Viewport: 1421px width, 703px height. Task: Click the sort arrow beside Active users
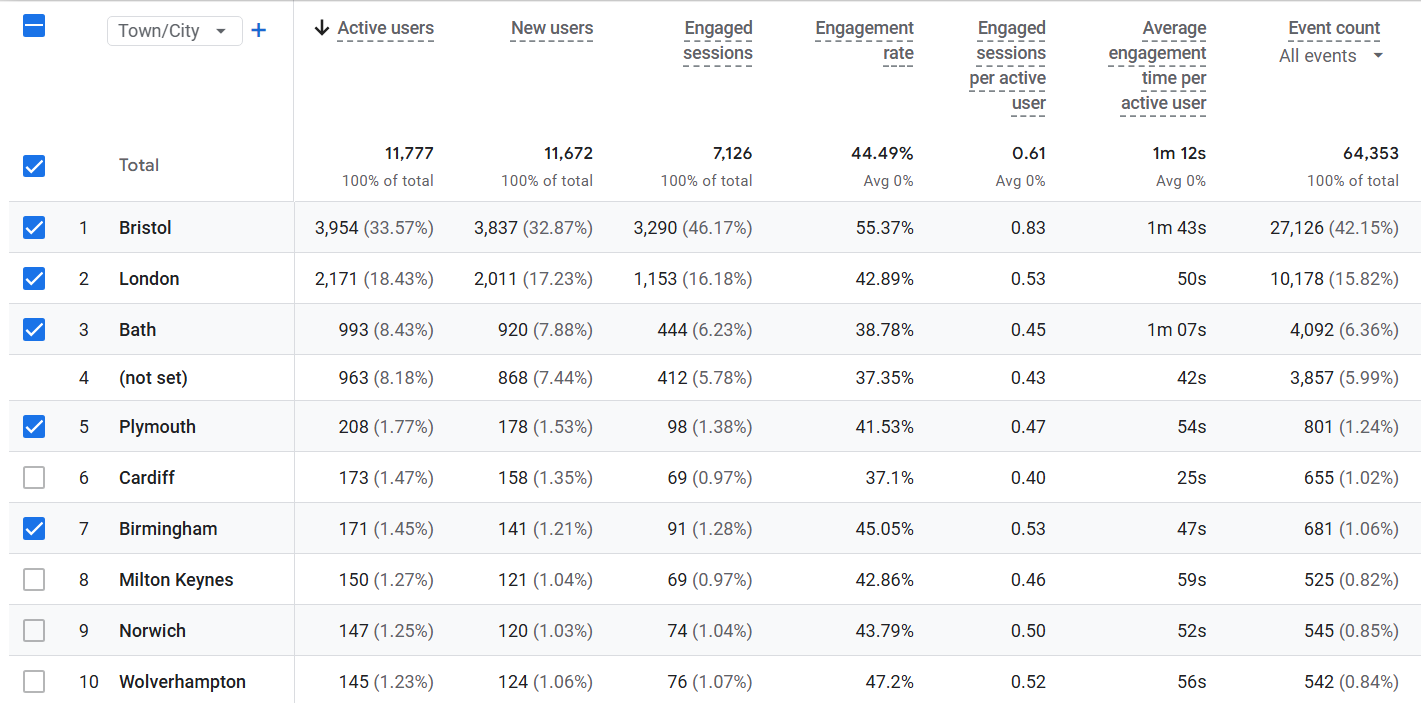(321, 28)
